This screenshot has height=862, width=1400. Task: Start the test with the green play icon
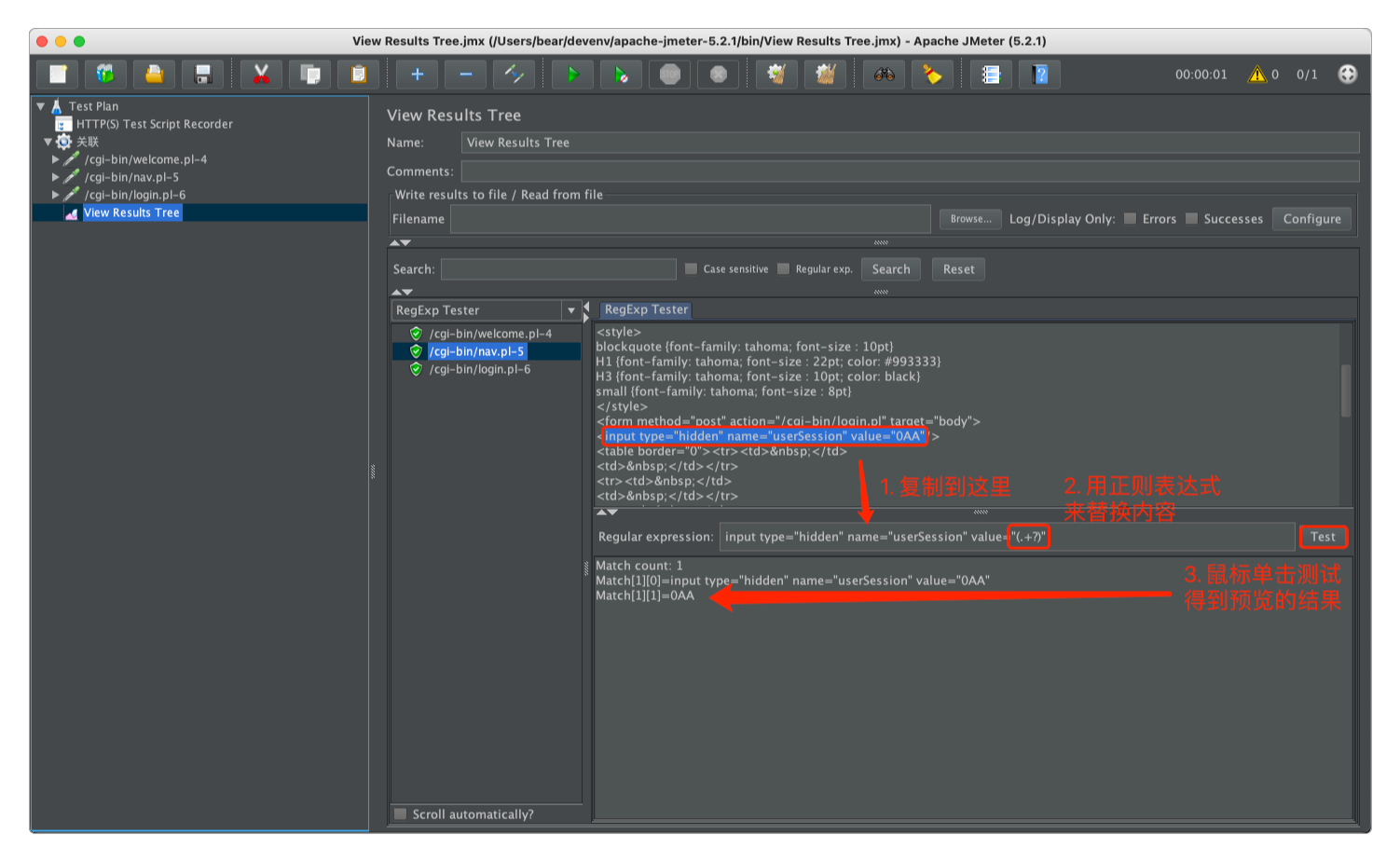573,75
